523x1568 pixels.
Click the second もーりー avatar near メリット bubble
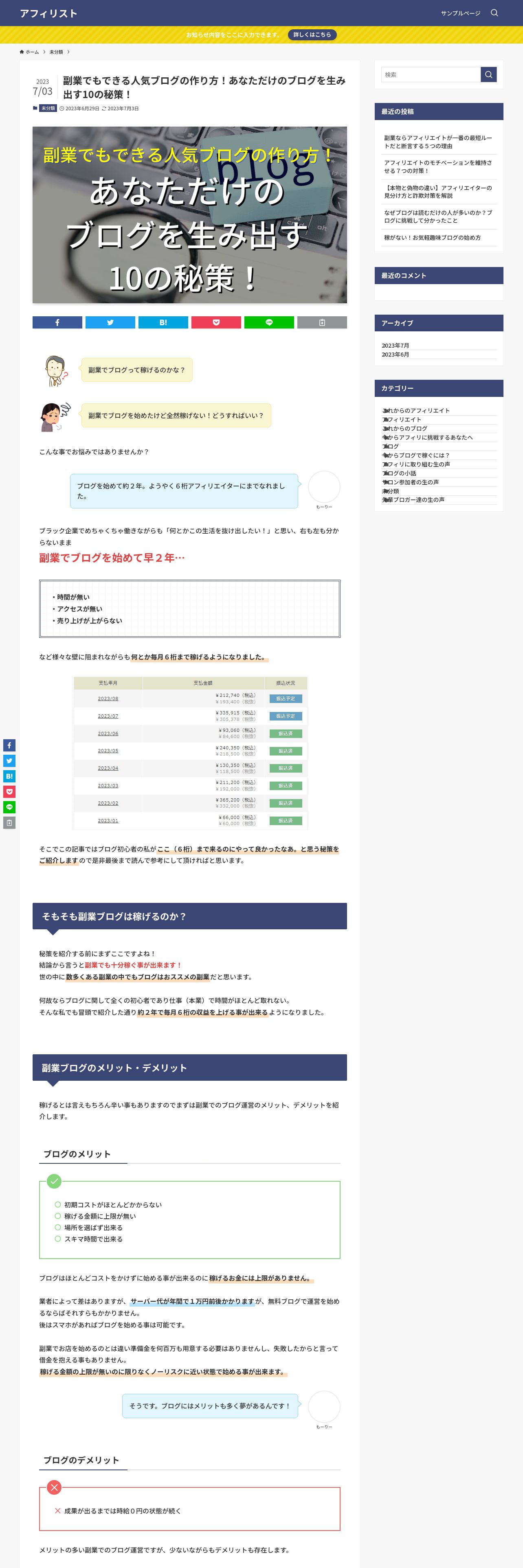click(324, 1407)
